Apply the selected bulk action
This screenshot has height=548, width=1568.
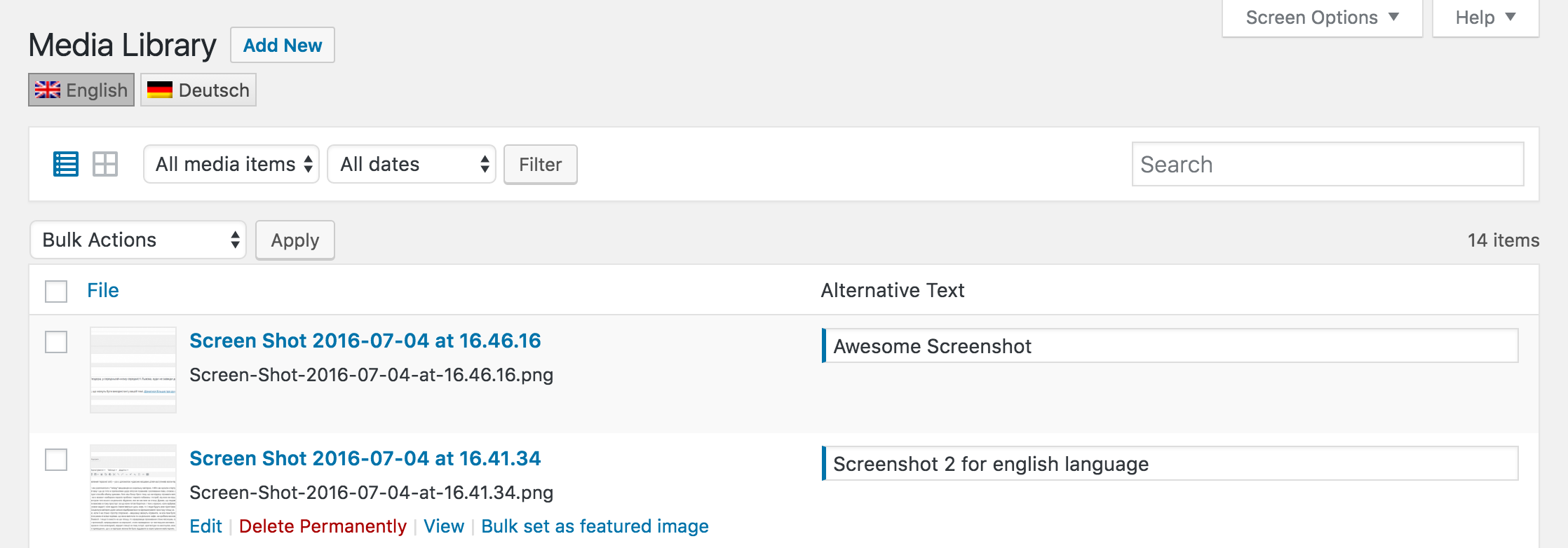(295, 240)
